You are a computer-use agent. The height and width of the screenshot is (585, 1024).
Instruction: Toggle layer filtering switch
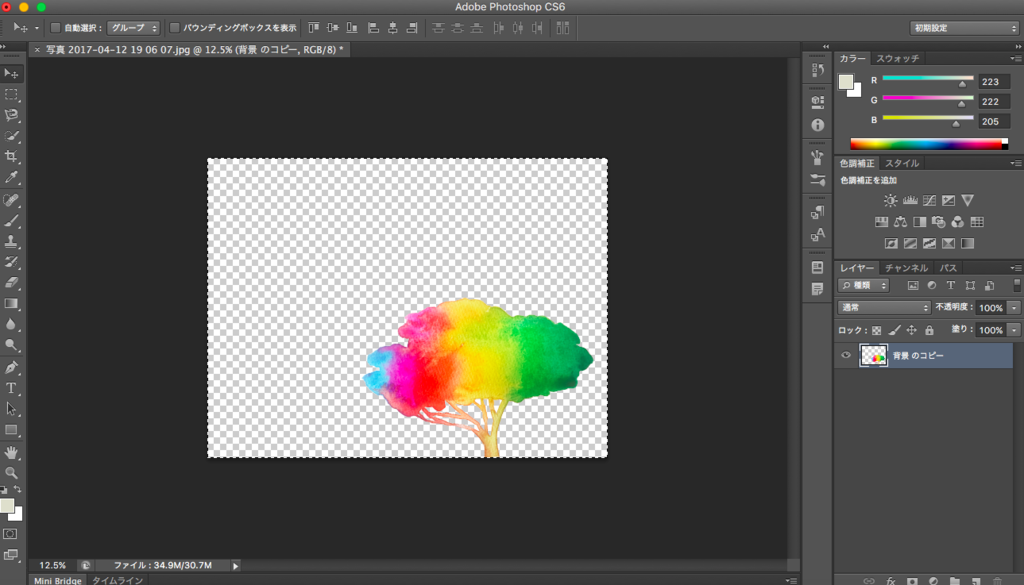pyautogui.click(x=1017, y=285)
